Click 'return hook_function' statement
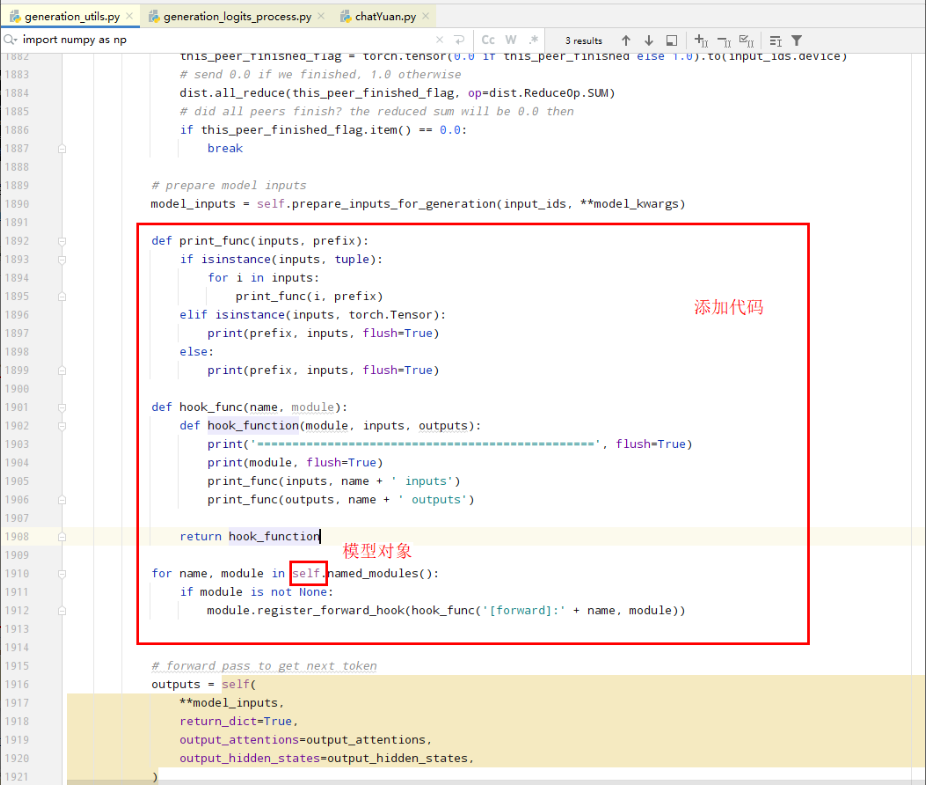Screen dimensions: 926x785 pos(250,536)
